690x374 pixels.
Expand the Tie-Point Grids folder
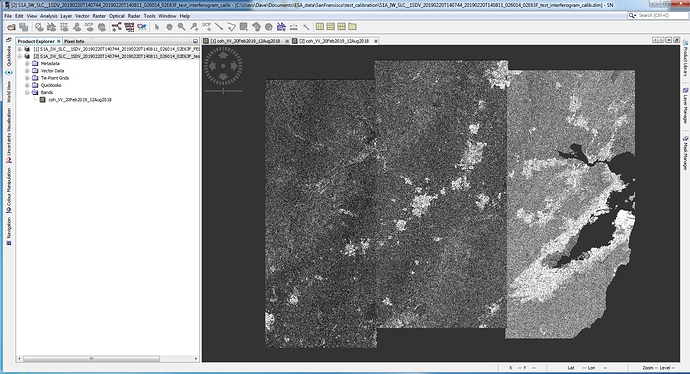pos(27,78)
